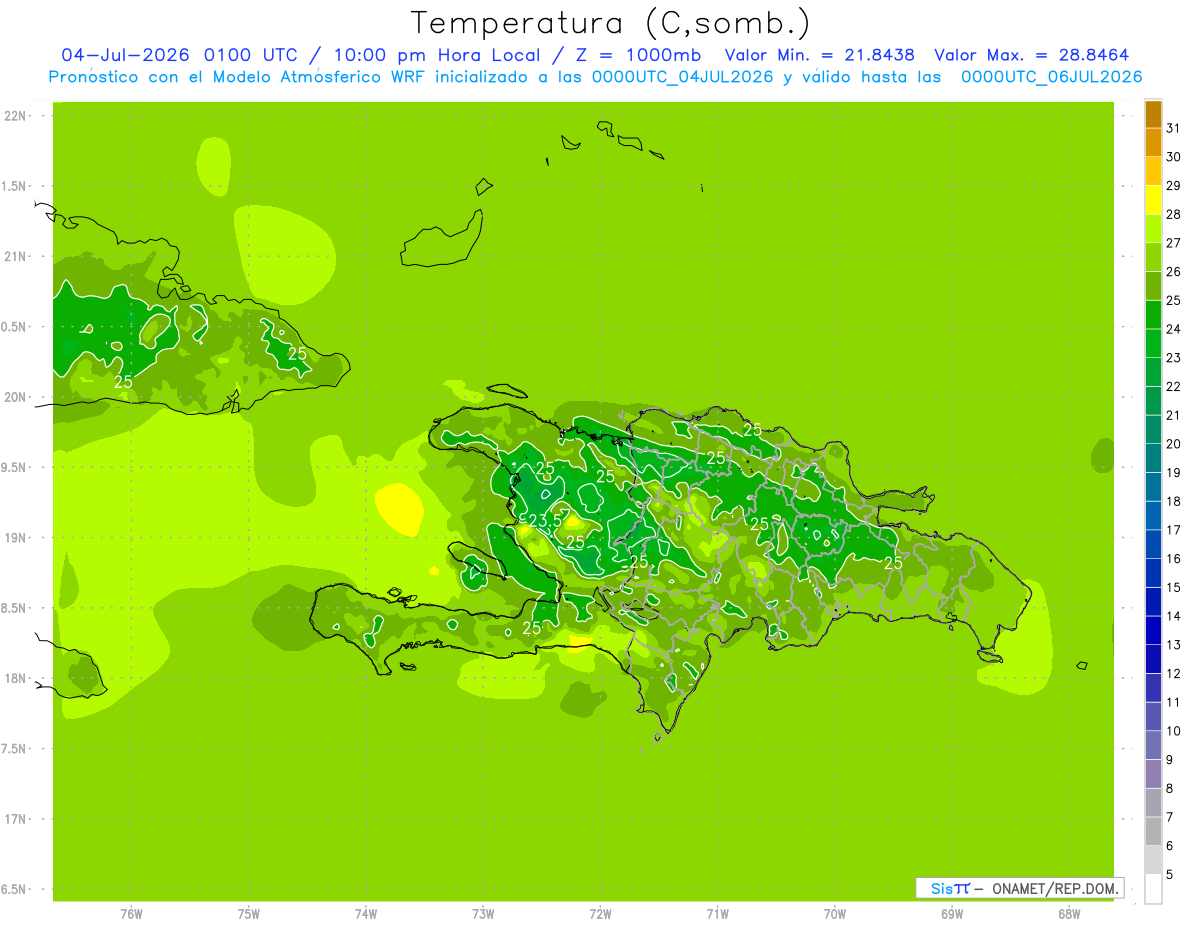Select the 'Z = 1000mb' level label
This screenshot has width=1200, height=927.
[x=634, y=55]
